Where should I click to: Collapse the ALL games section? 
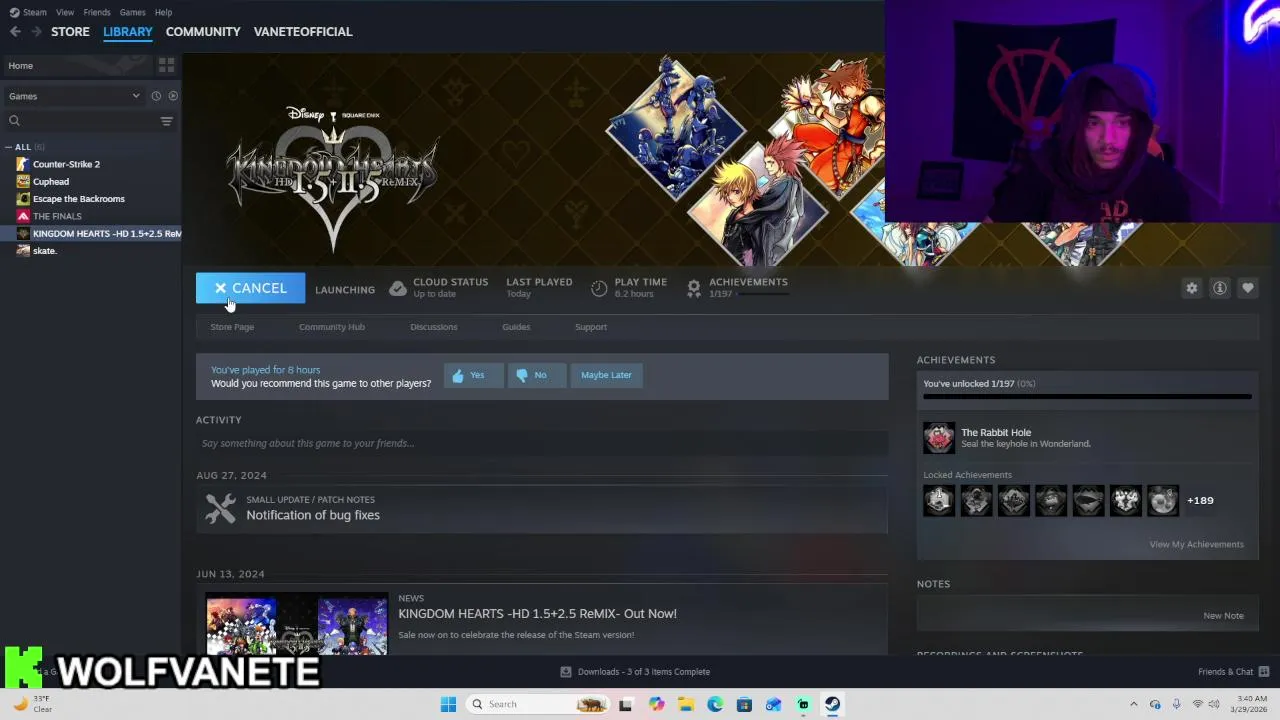point(10,147)
